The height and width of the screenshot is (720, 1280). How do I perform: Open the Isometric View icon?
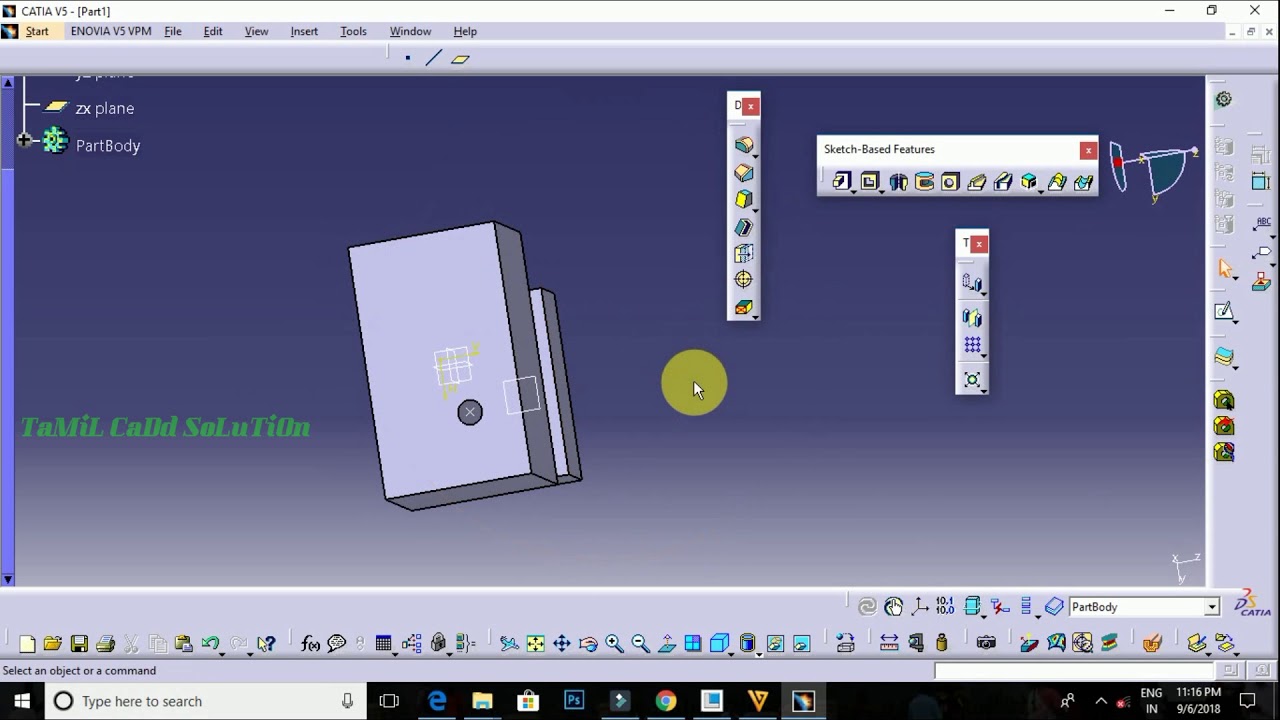pos(719,643)
